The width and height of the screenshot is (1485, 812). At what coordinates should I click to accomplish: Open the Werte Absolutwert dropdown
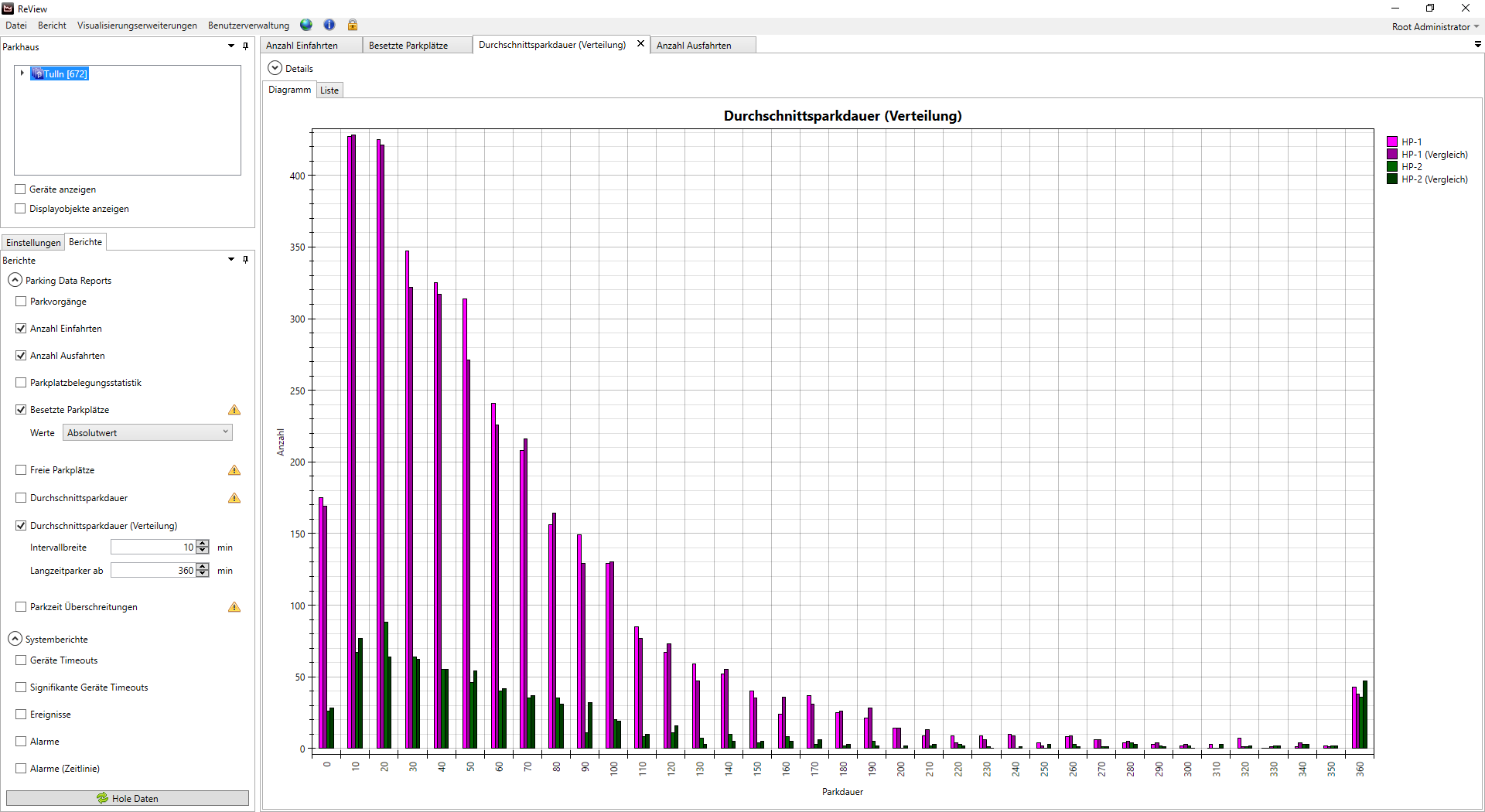point(147,432)
